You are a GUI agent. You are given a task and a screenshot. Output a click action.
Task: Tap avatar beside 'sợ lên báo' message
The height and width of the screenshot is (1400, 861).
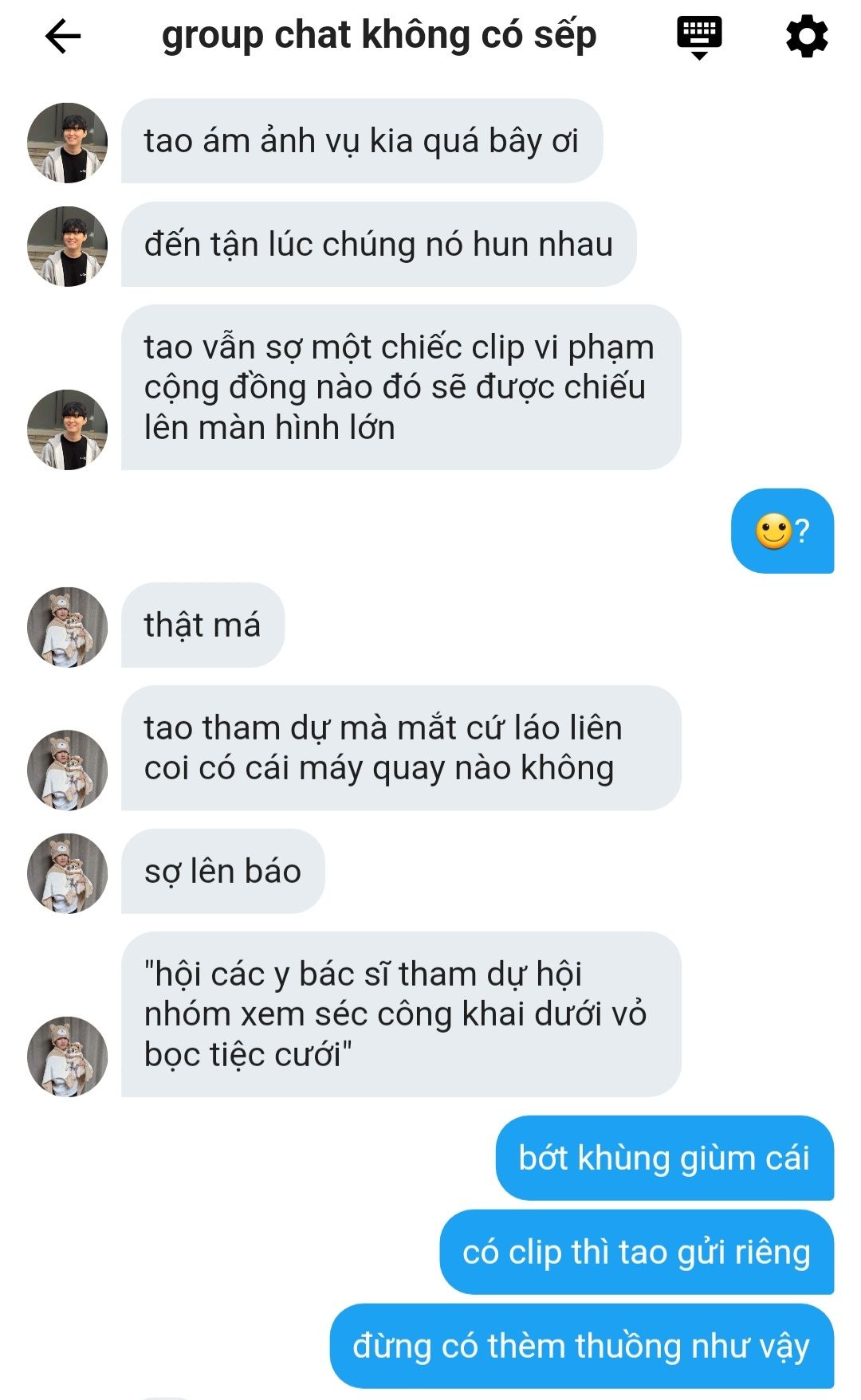pyautogui.click(x=68, y=873)
